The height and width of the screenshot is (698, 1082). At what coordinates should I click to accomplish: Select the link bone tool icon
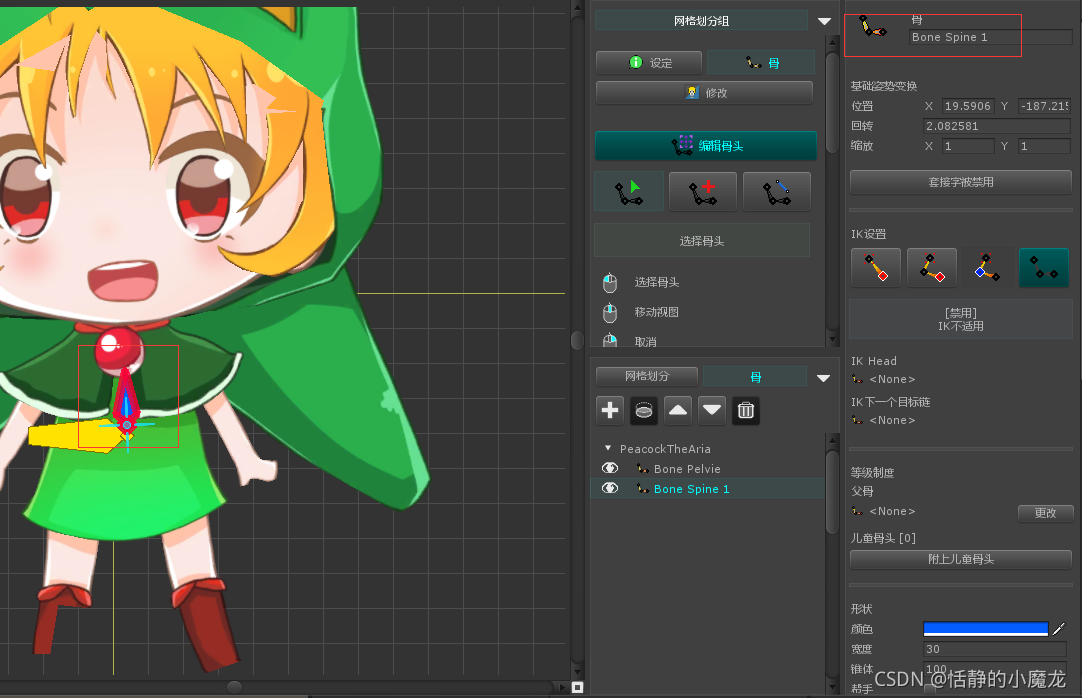click(777, 192)
